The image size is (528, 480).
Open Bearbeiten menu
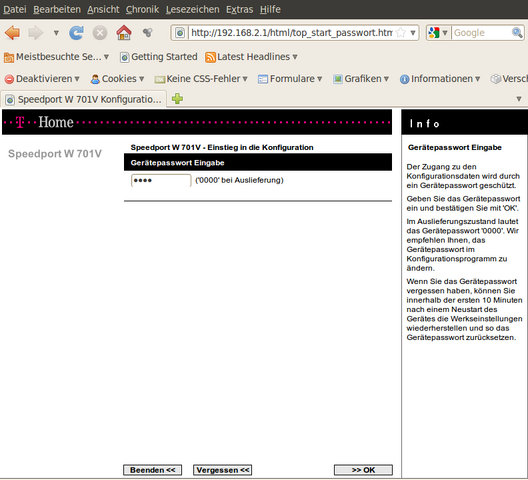point(57,9)
